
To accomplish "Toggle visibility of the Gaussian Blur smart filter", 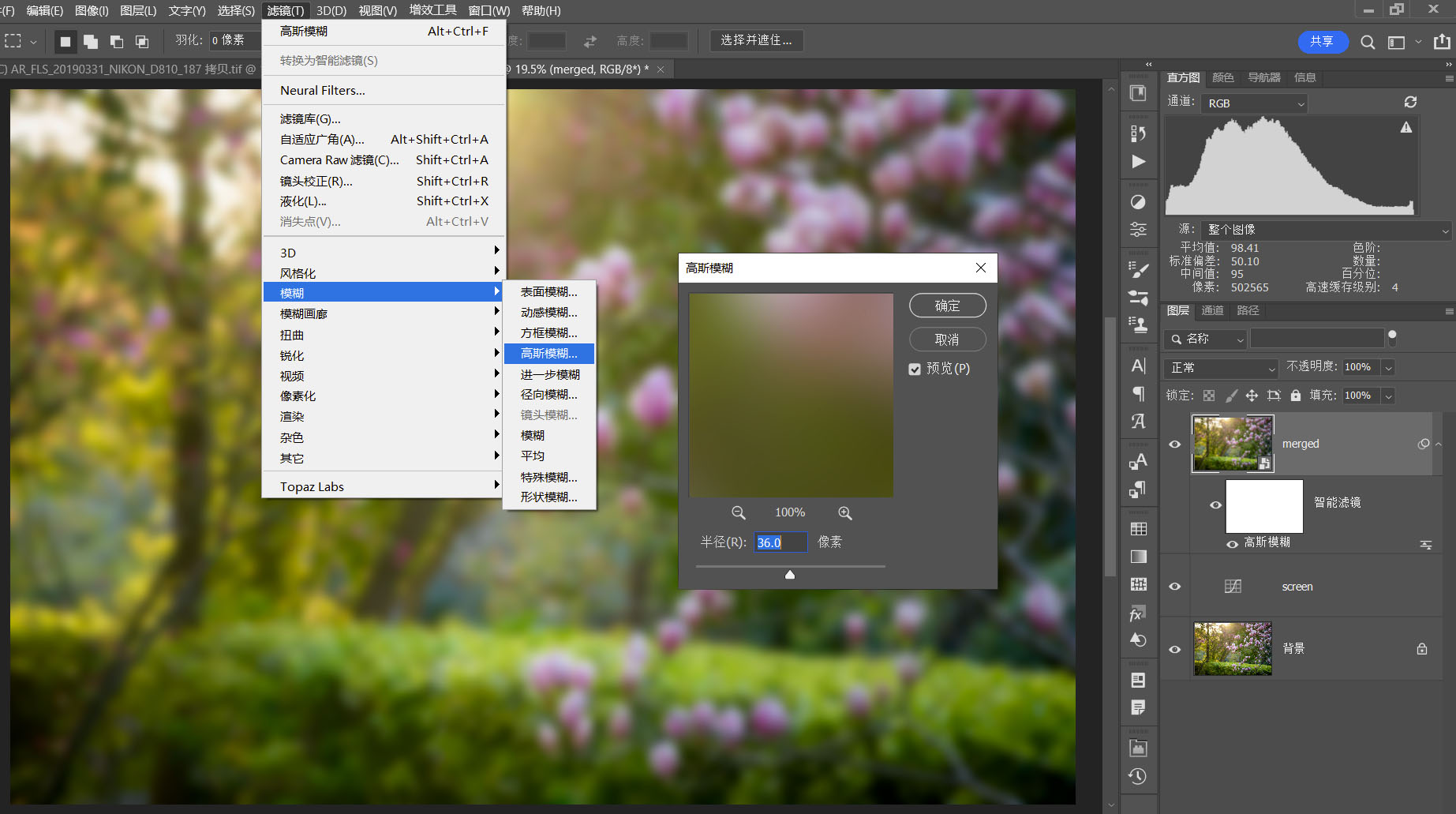I will (1232, 544).
